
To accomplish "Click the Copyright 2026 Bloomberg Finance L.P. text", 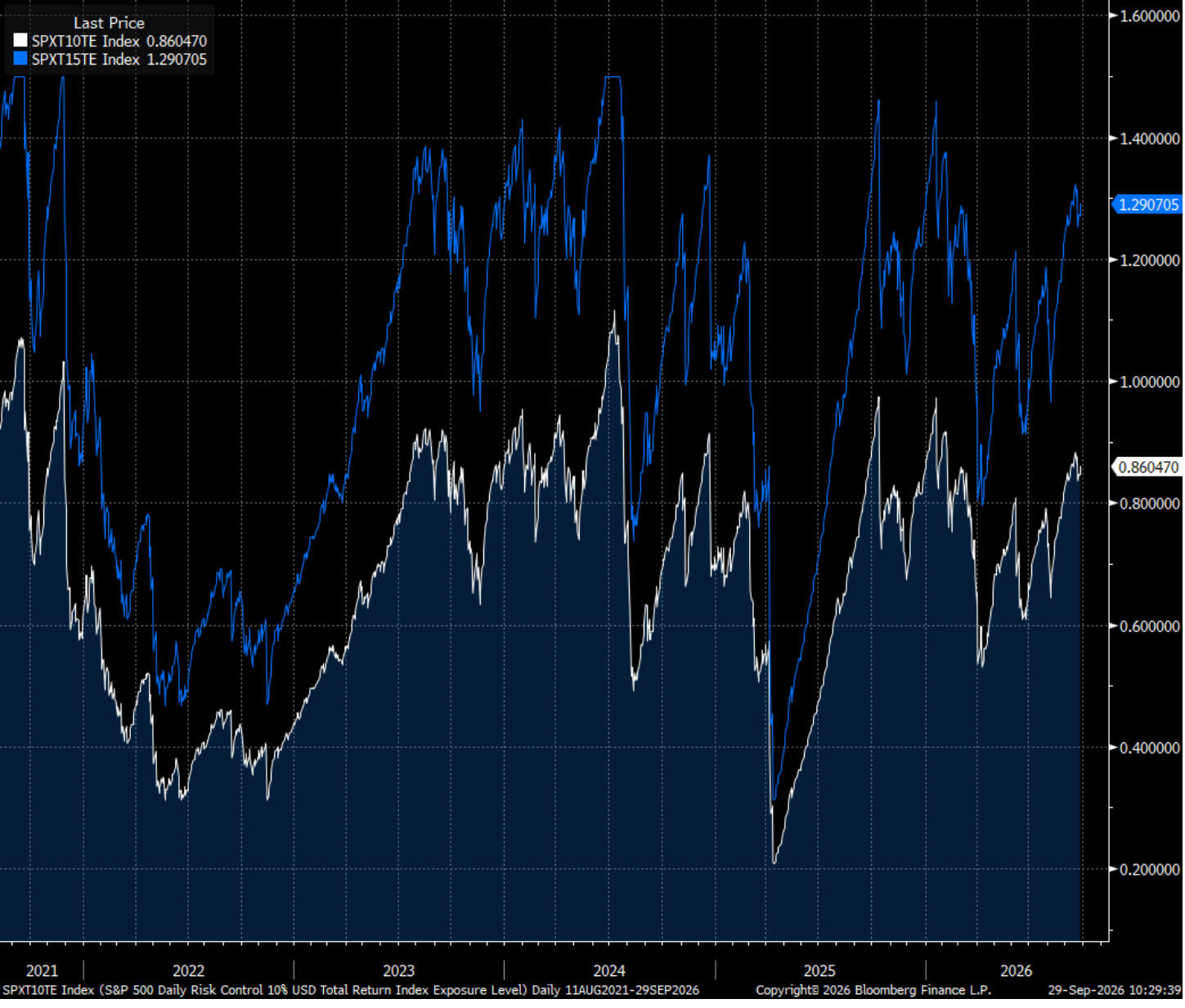I will [x=873, y=991].
